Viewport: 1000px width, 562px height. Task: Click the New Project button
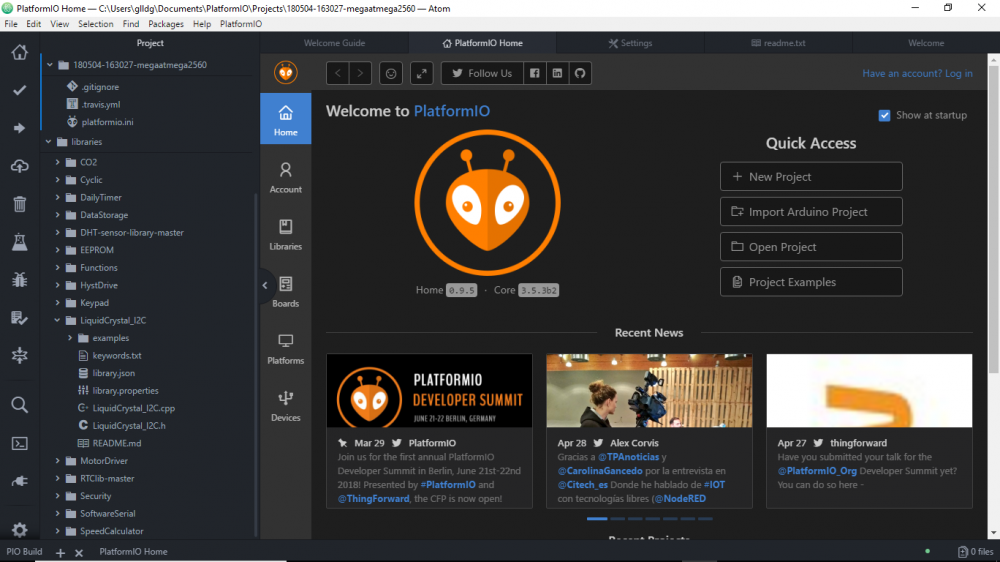[x=811, y=177]
